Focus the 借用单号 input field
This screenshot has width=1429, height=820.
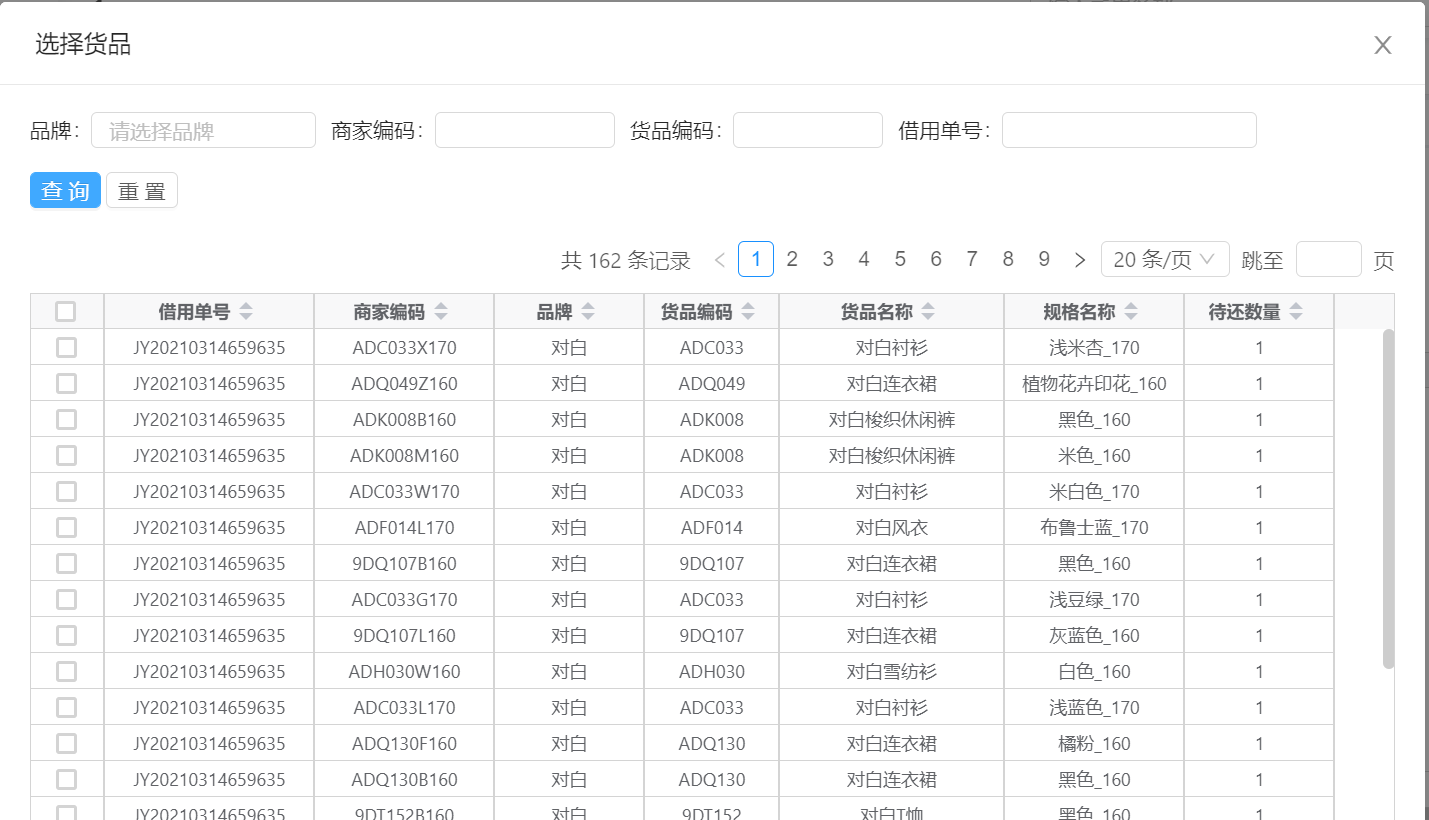1128,131
